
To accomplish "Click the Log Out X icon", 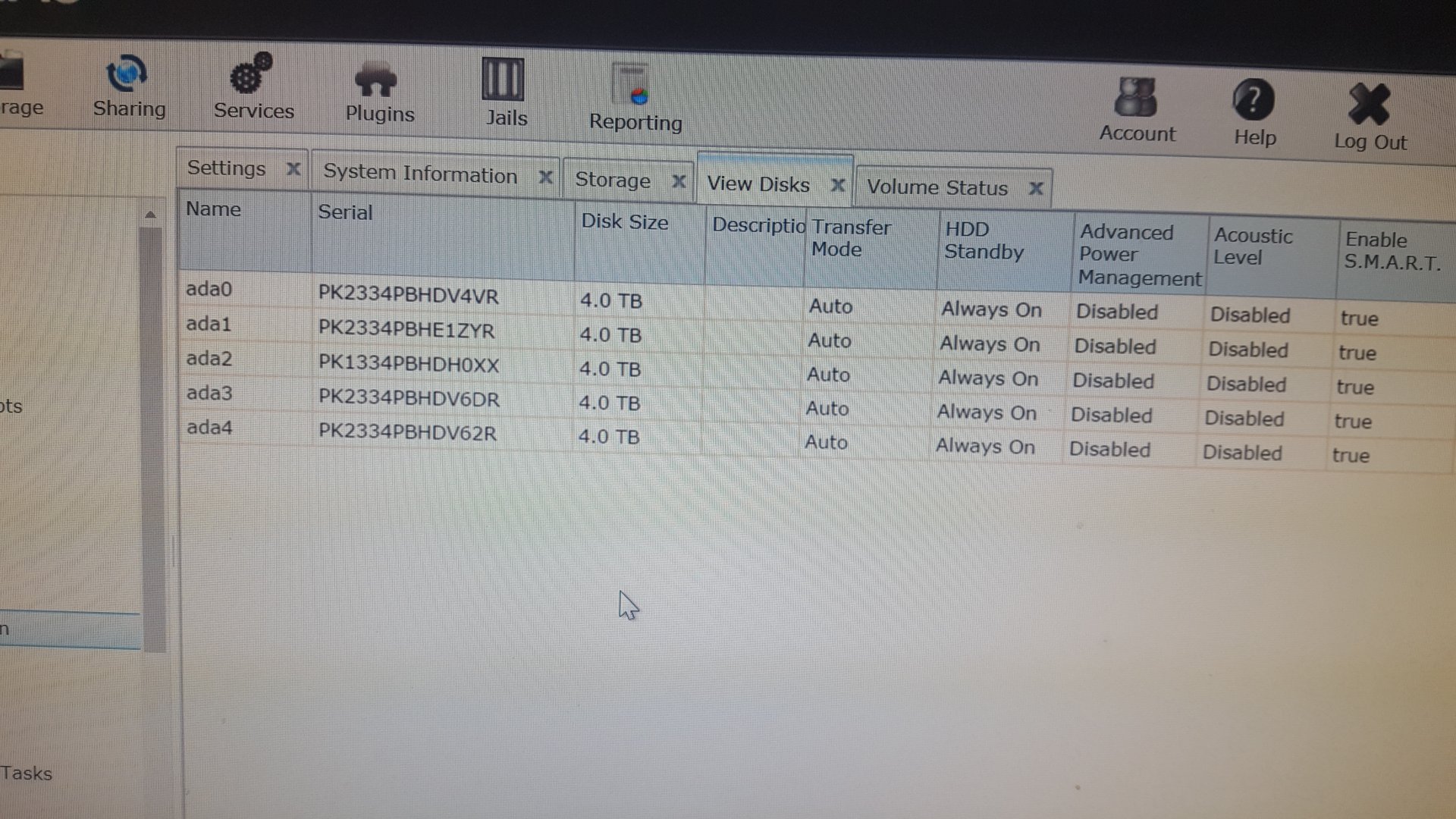I will (1370, 105).
